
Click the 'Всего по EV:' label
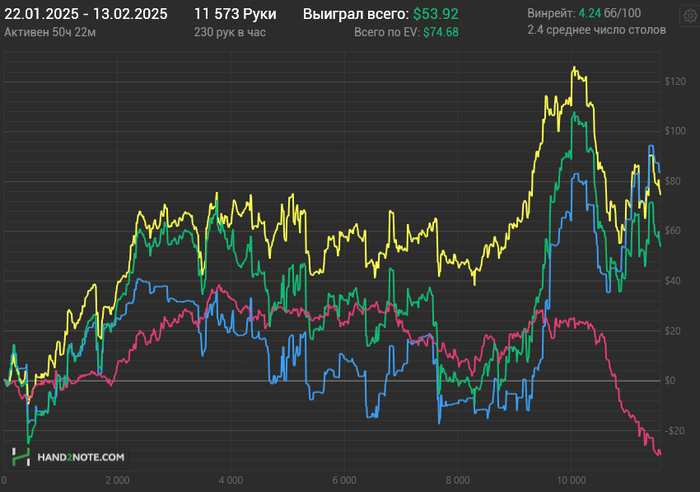tap(387, 33)
